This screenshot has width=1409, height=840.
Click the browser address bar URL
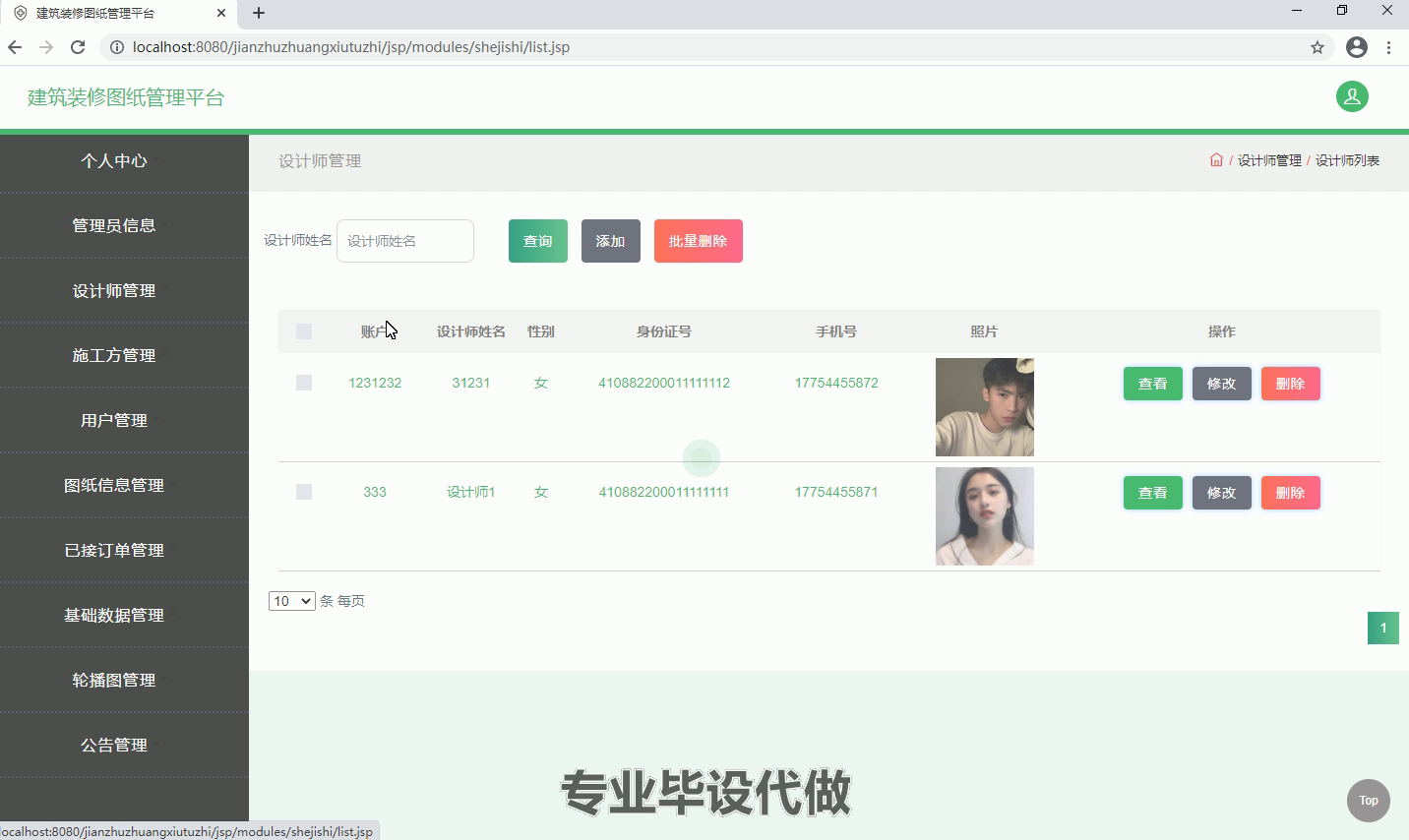tap(351, 47)
